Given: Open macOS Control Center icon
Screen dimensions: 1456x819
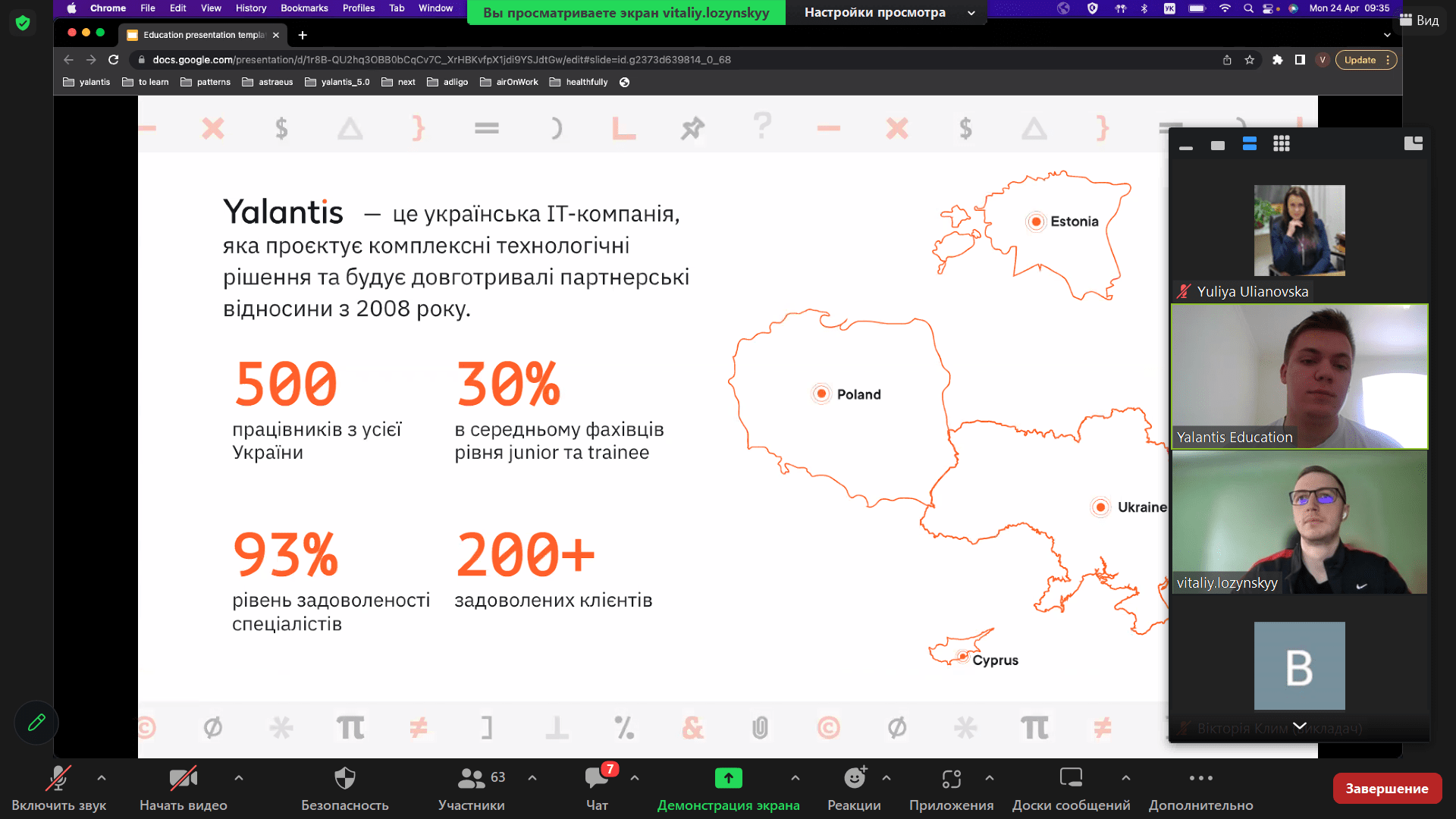Looking at the screenshot, I should pyautogui.click(x=1267, y=8).
